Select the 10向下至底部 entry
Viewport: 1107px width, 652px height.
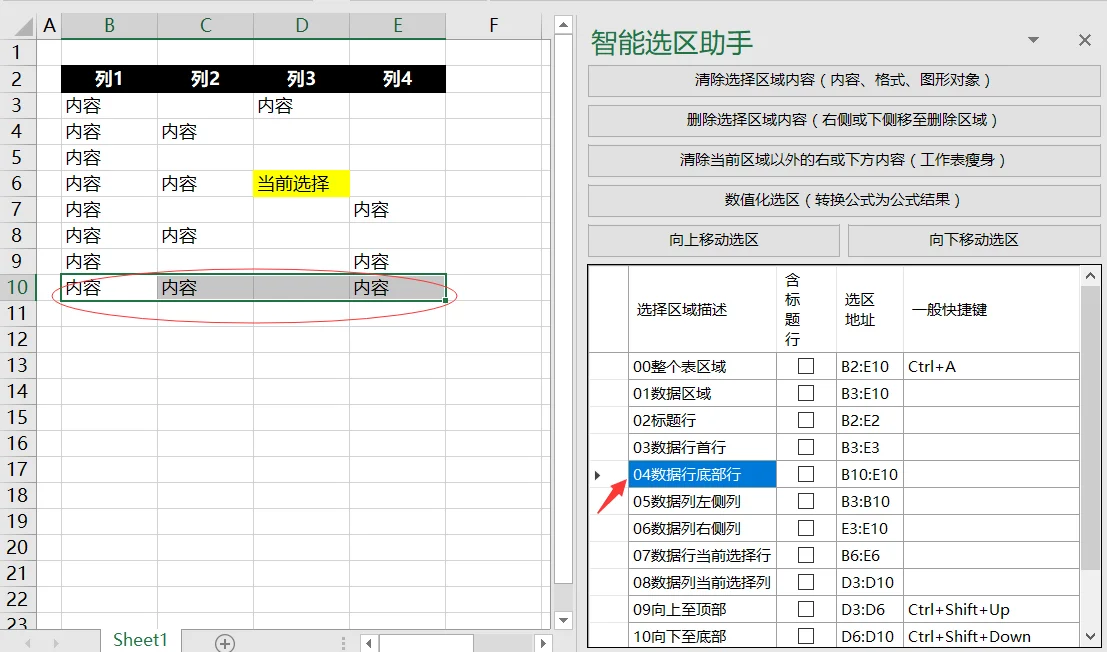702,636
